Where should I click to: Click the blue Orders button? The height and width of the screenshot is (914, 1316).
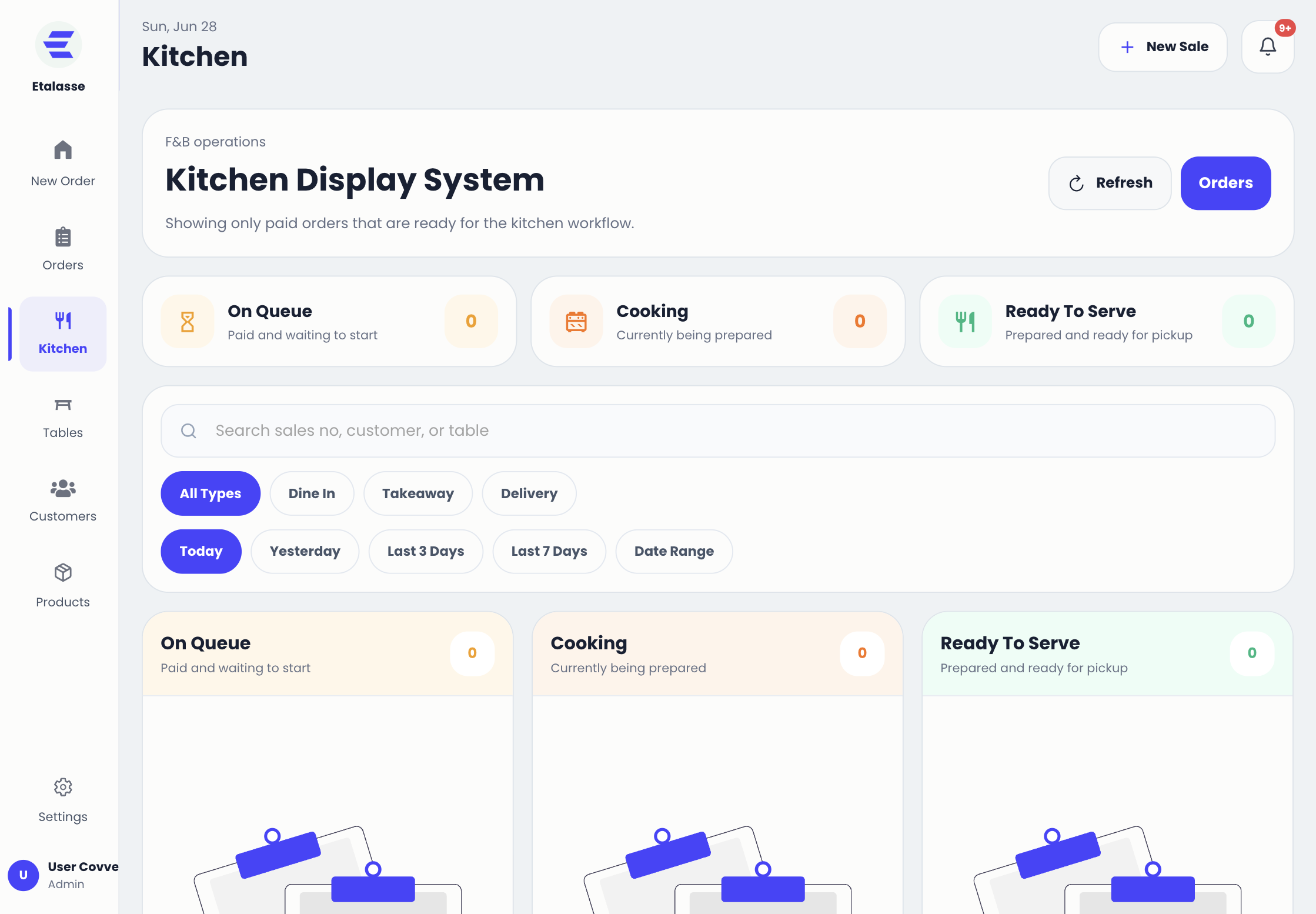[x=1225, y=183]
